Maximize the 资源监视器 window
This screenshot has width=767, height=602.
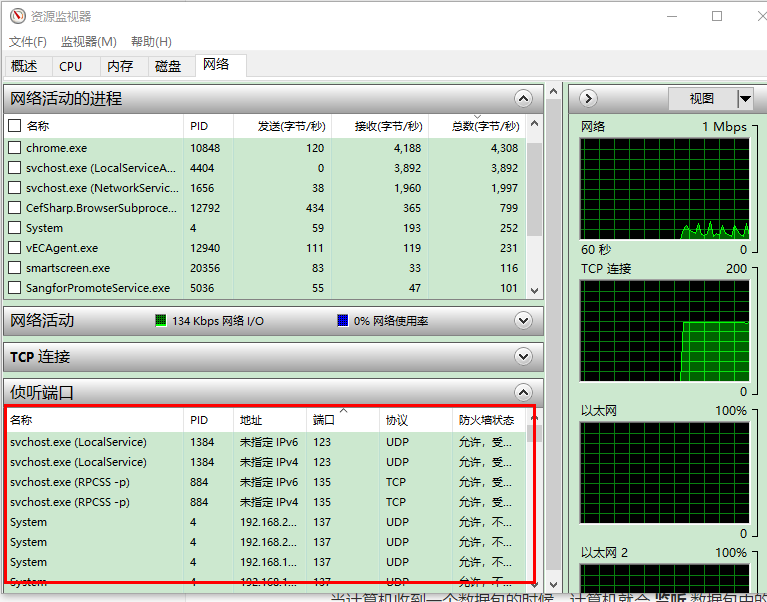[717, 16]
